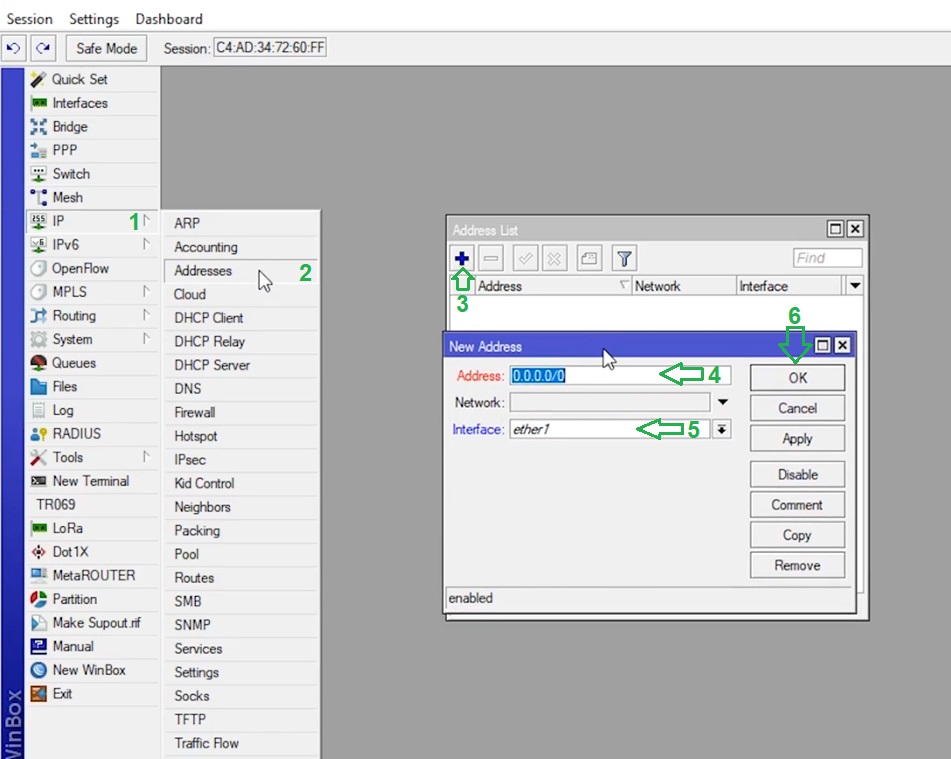Open the Files sidebar entry
951x759 pixels.
click(x=64, y=387)
